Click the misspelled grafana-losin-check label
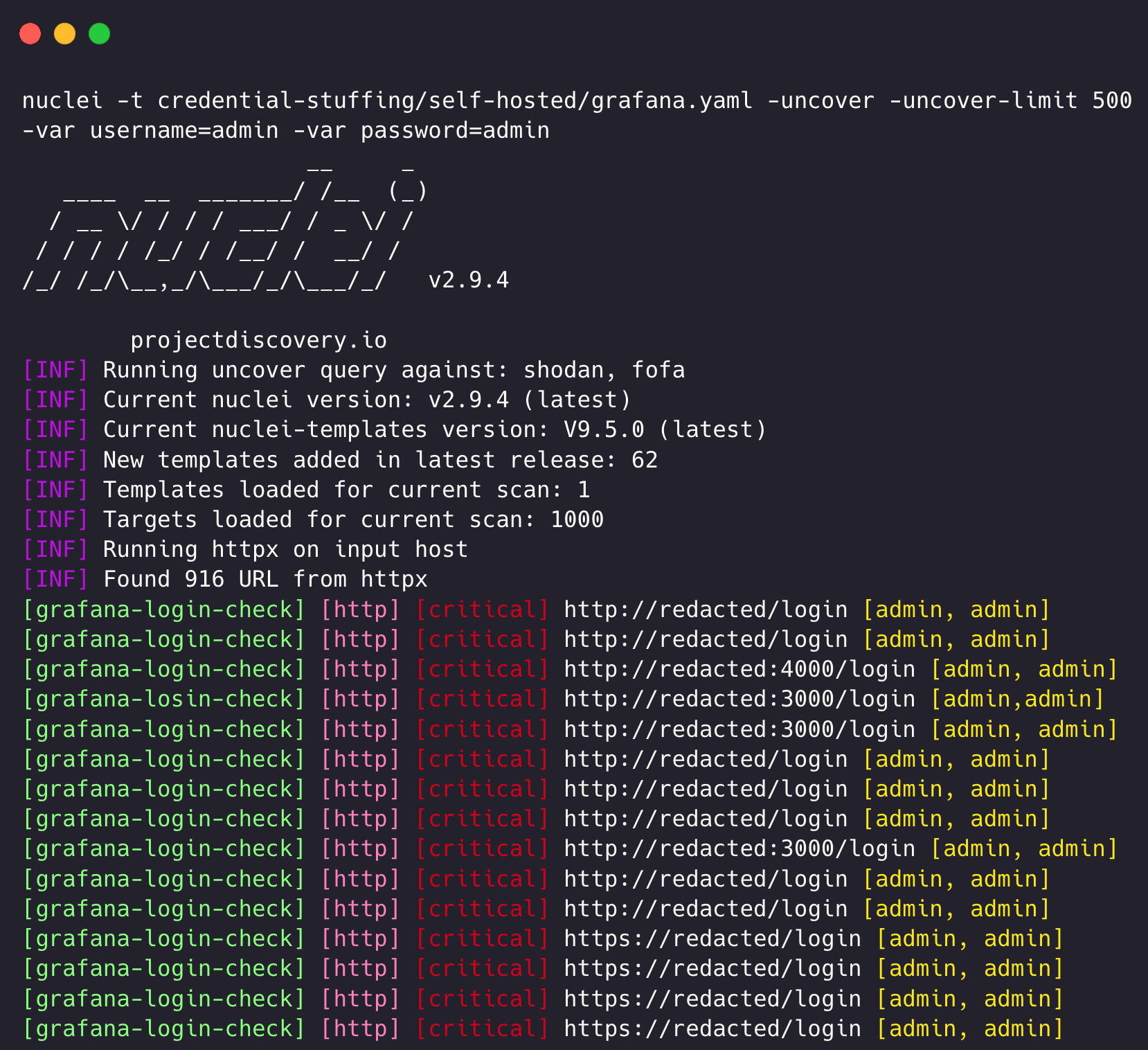This screenshot has width=1148, height=1050. (164, 699)
